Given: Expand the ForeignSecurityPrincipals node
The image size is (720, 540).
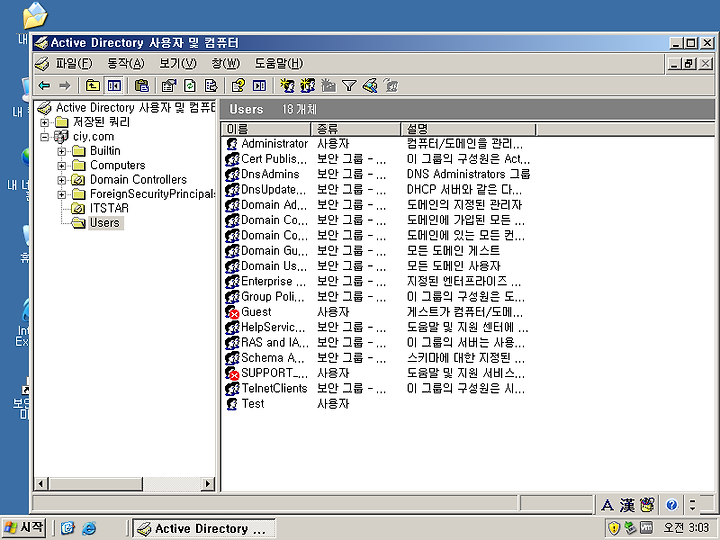Looking at the screenshot, I should pos(62,194).
